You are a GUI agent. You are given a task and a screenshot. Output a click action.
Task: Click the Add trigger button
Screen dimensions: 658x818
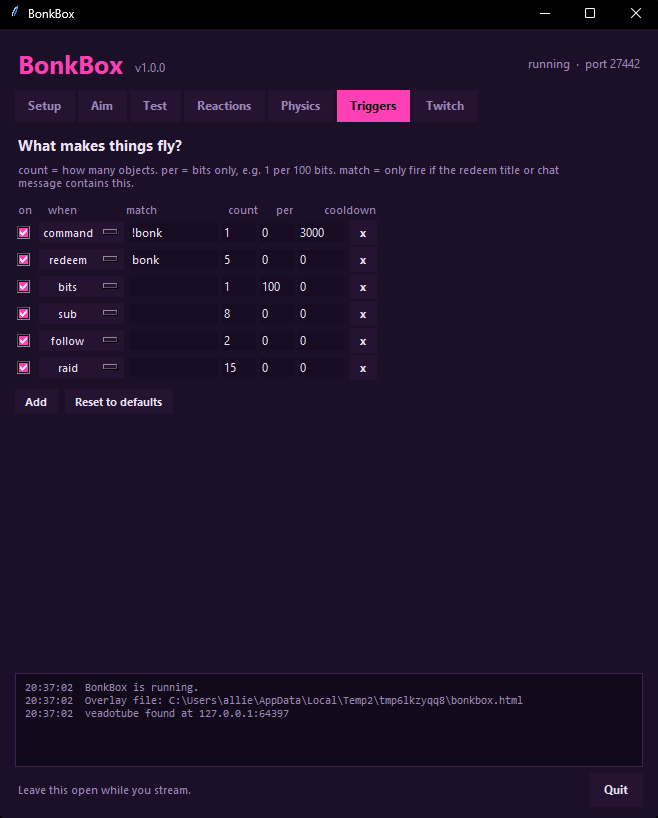[x=36, y=402]
